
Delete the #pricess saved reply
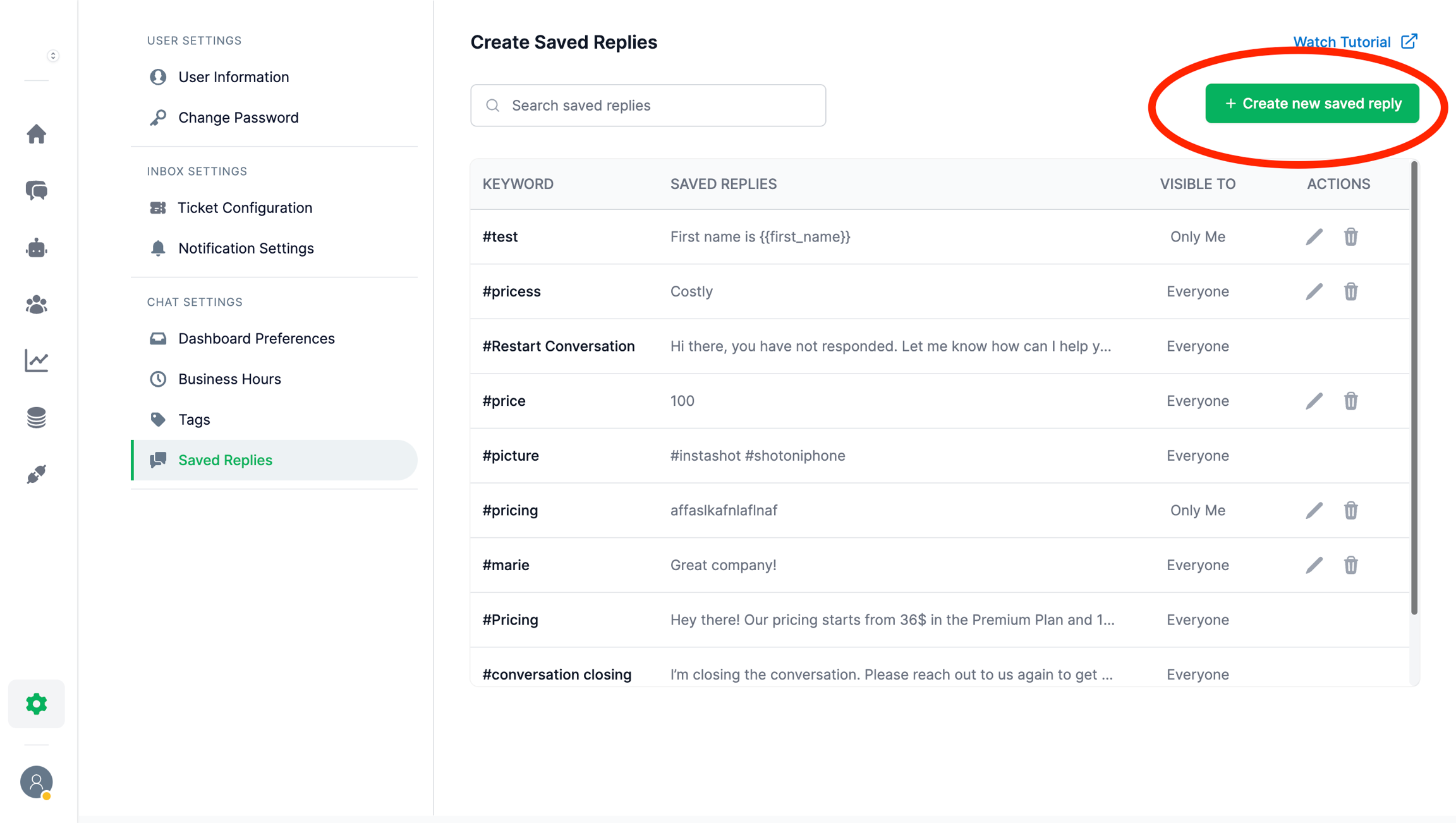(x=1350, y=291)
